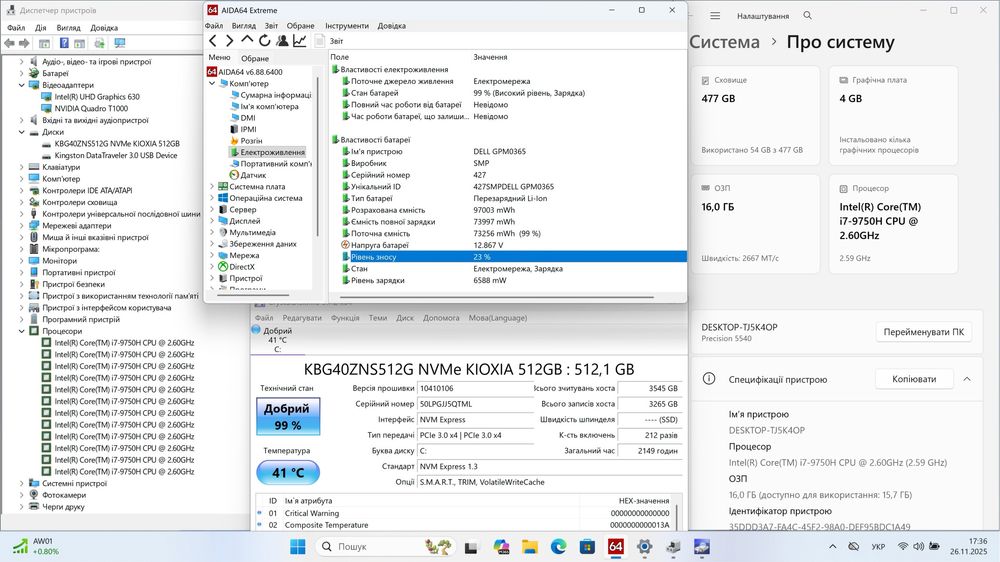The image size is (1000, 562).
Task: Collapse the Відеоадаптери node in Device Manager
Action: coord(22,85)
